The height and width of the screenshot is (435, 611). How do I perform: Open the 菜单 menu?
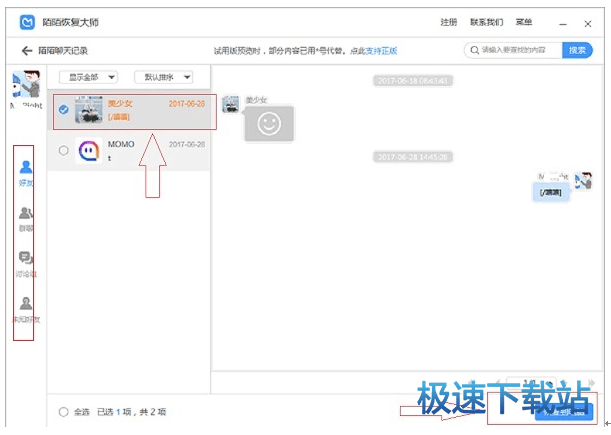[x=524, y=22]
